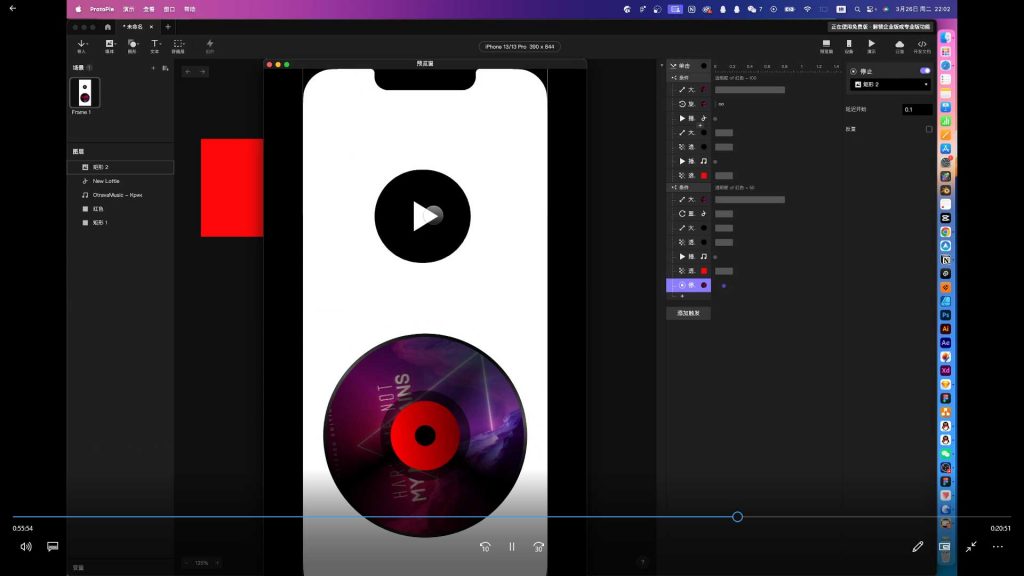Click the Home icon beside the tabs
The width and height of the screenshot is (1024, 576).
click(108, 27)
